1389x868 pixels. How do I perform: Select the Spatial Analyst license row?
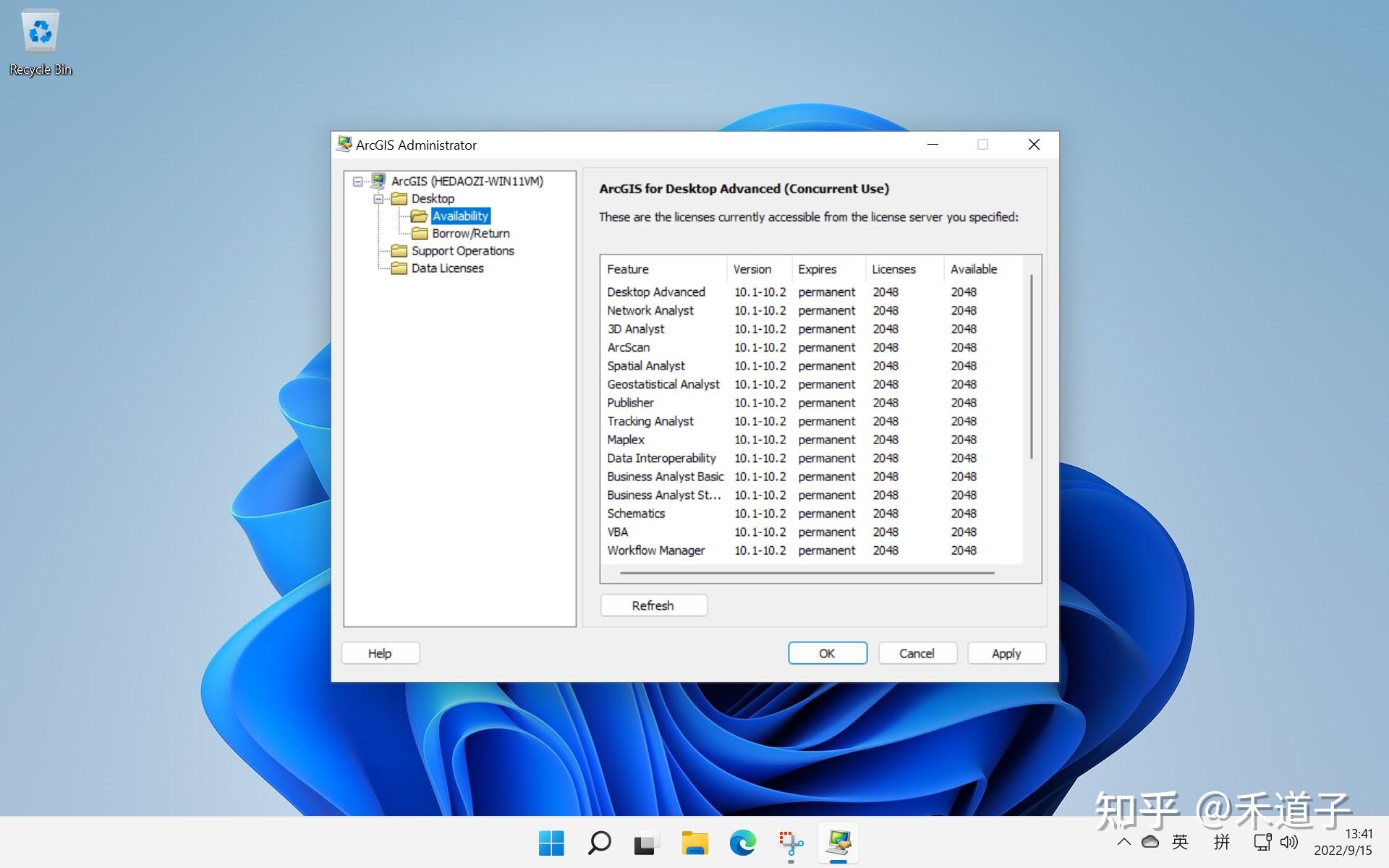point(646,365)
